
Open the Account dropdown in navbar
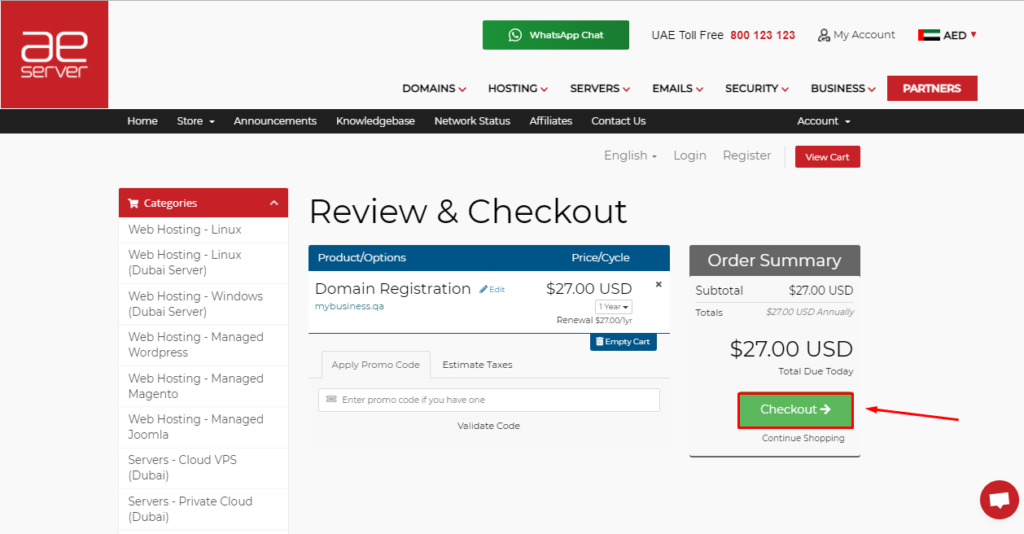click(824, 121)
